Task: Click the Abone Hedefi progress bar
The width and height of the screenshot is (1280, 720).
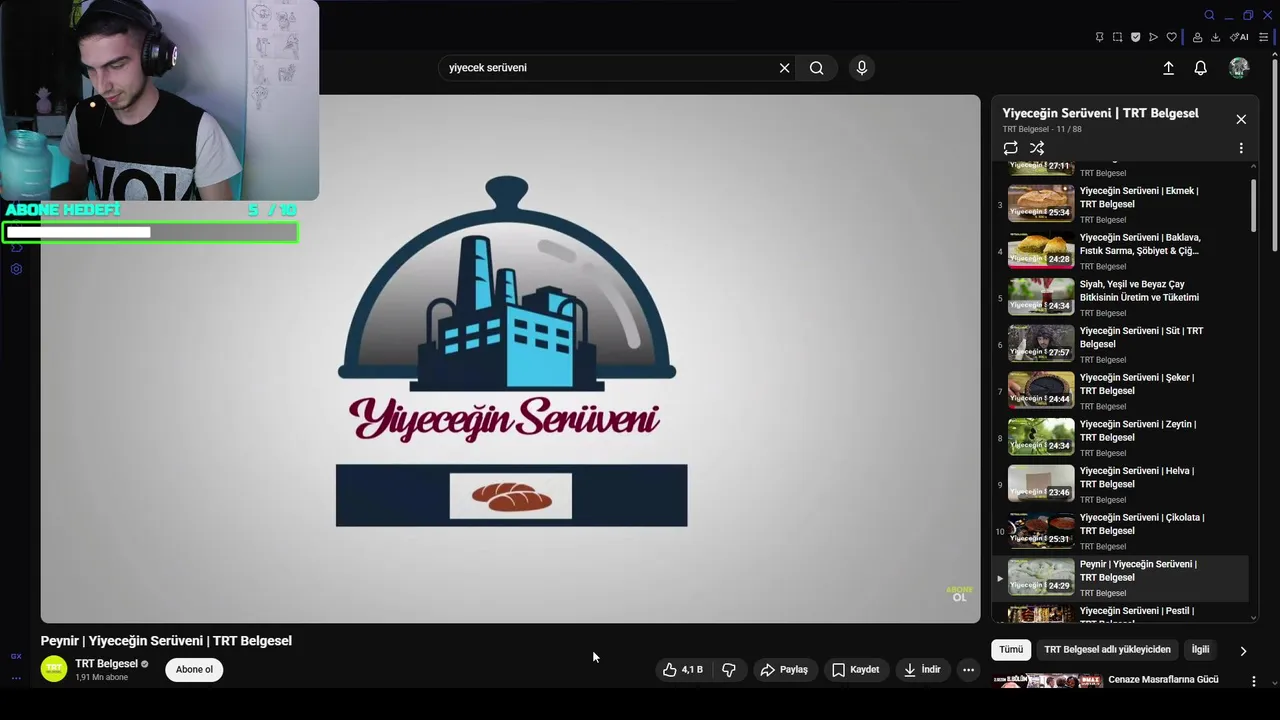Action: pos(150,232)
